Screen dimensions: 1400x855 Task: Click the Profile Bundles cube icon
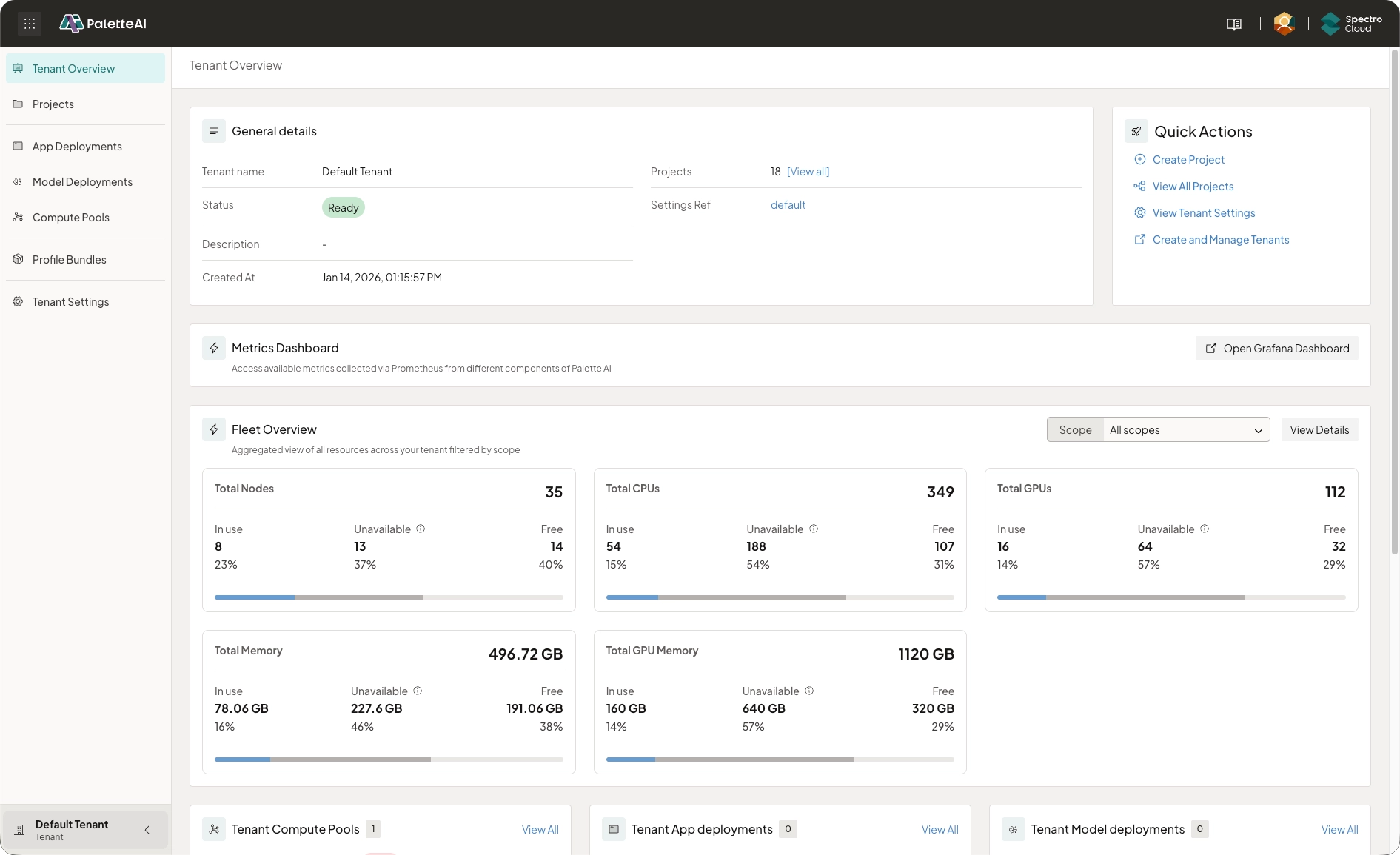[18, 259]
